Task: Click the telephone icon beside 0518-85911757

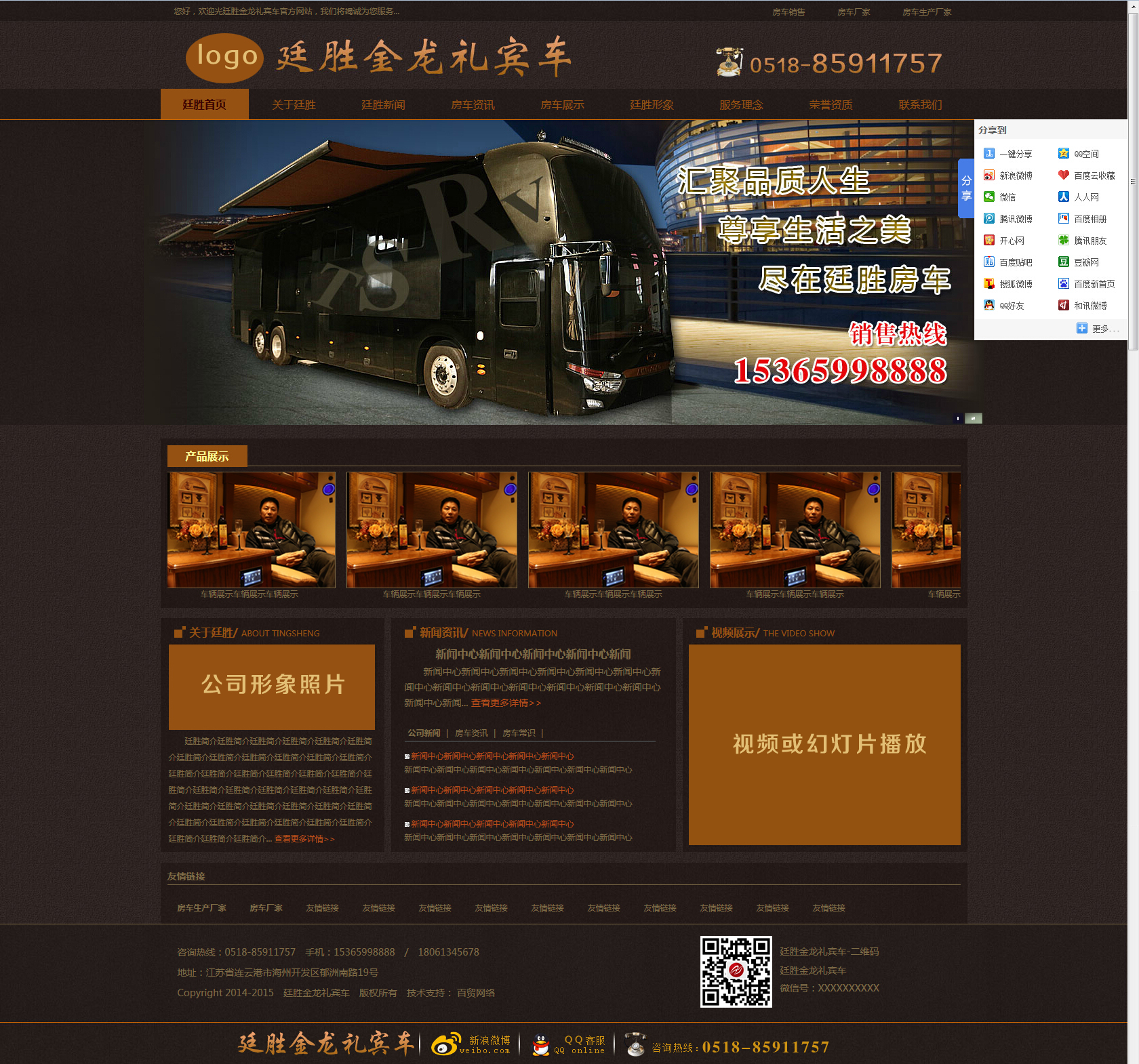Action: point(730,62)
